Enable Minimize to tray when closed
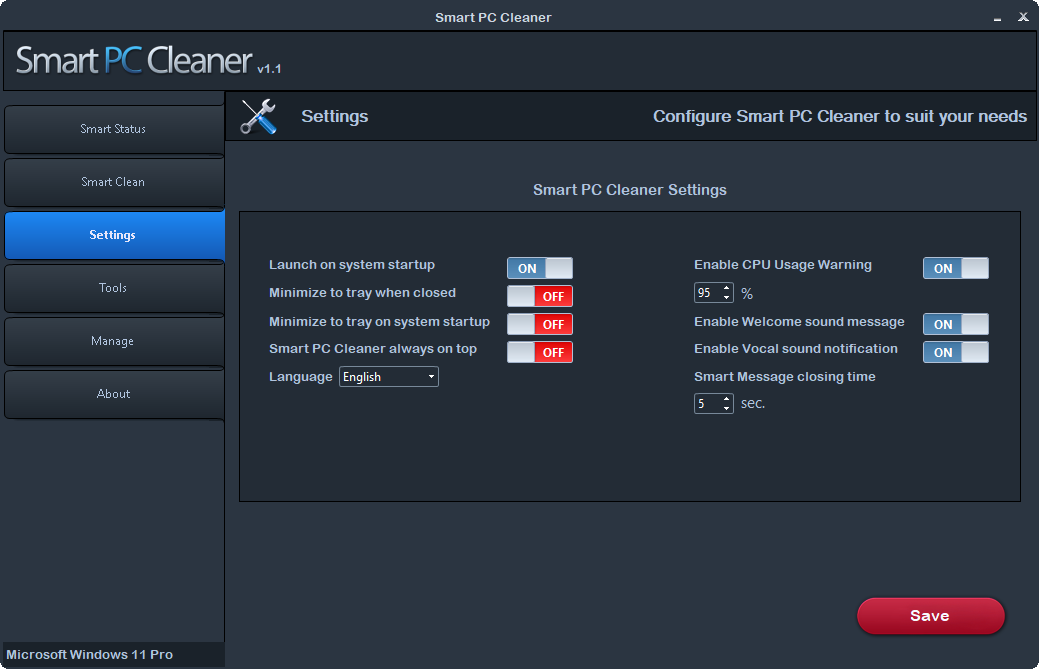 (540, 296)
